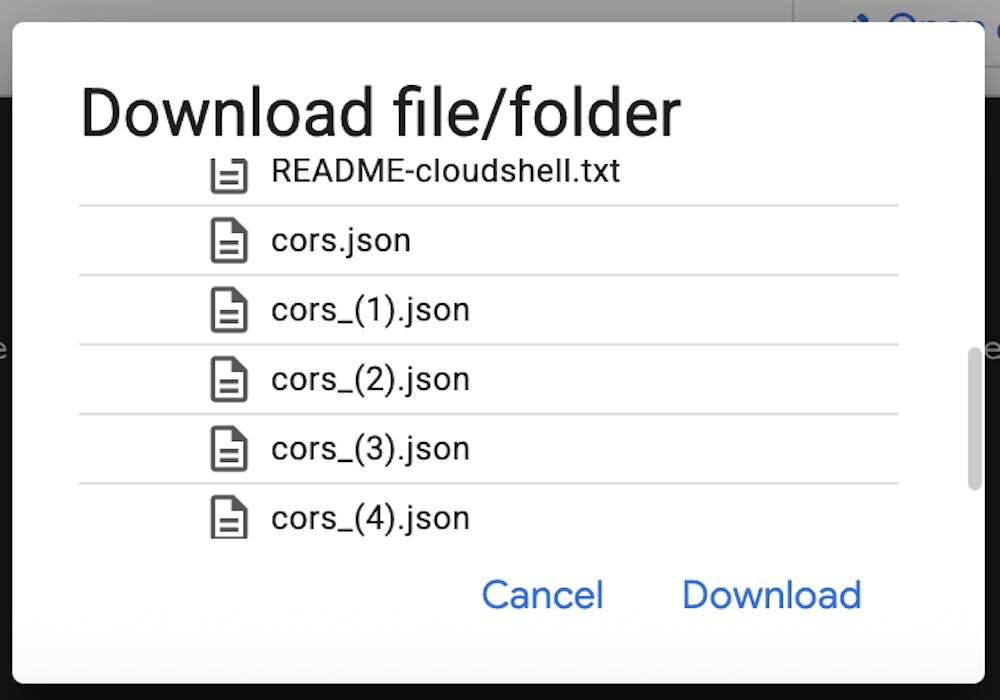
Task: Select the README-cloudshell.txt file name
Action: (445, 171)
